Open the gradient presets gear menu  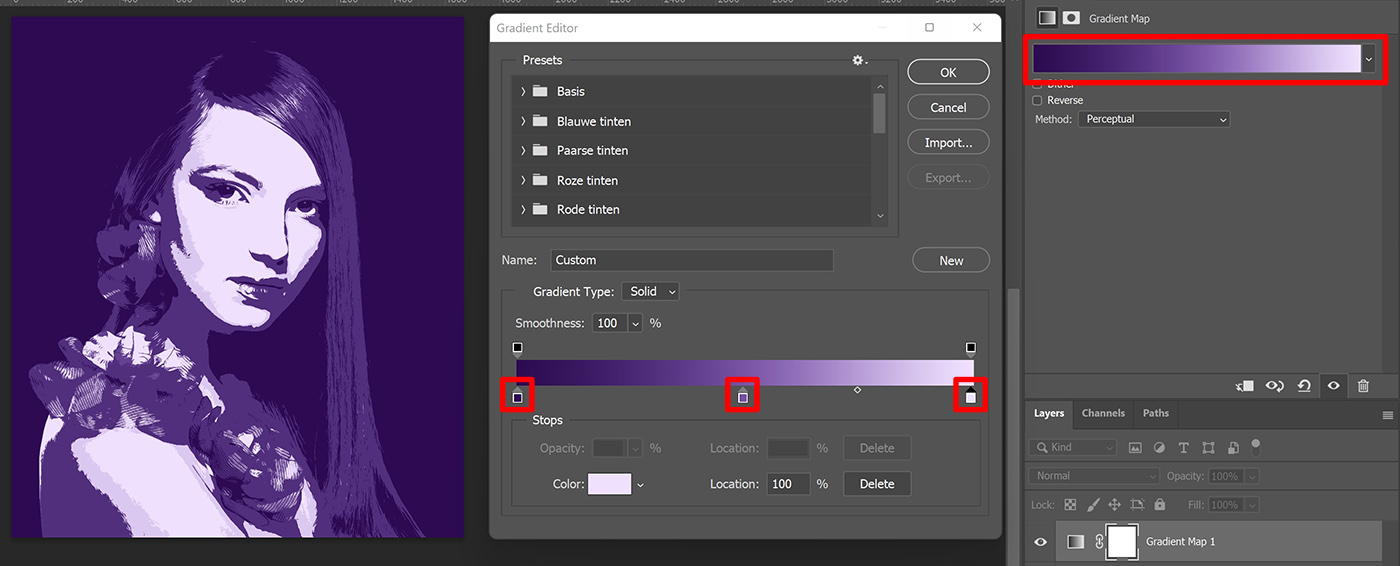[x=859, y=61]
